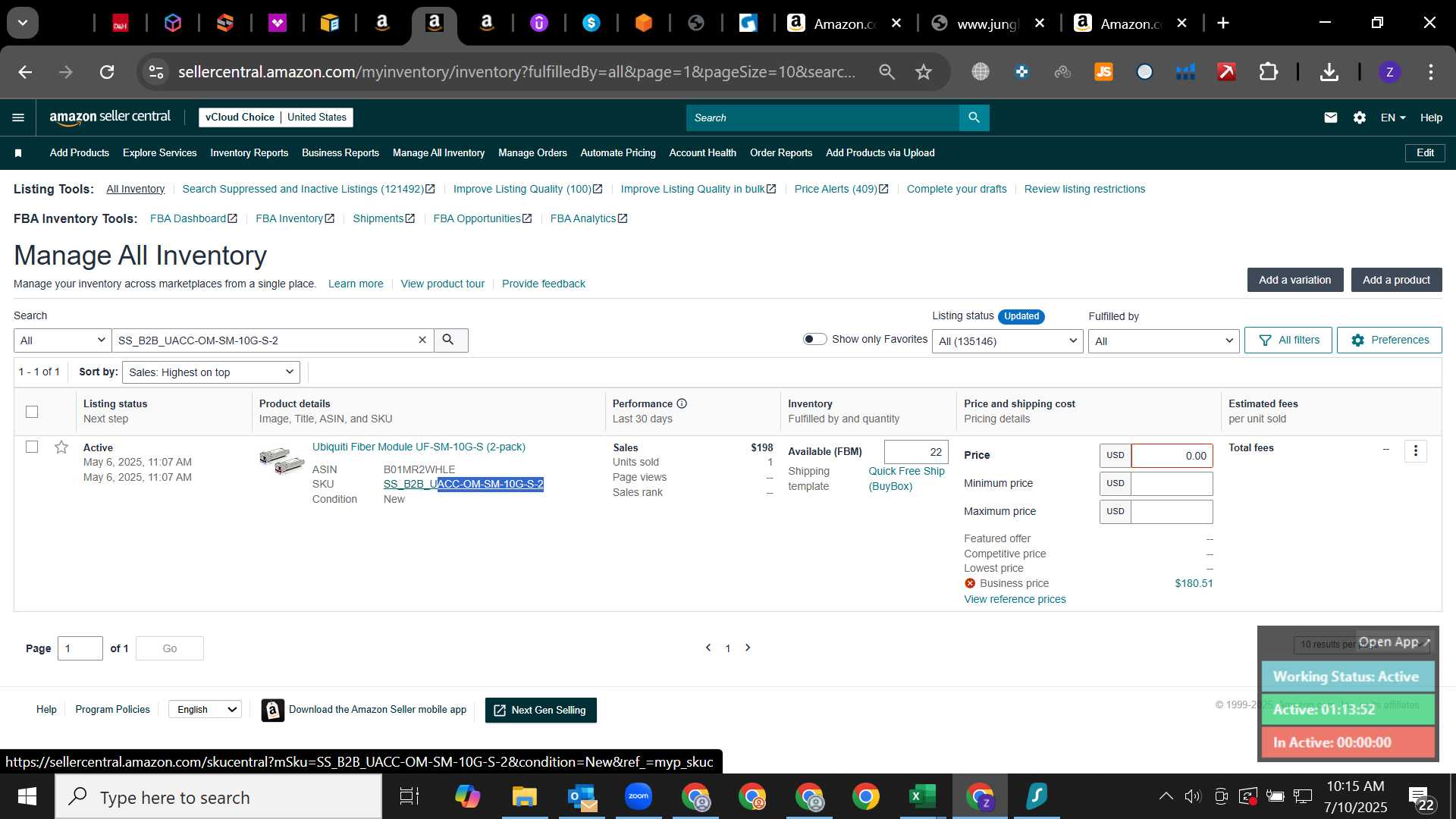
Task: Clear the SKU search text with the X icon
Action: pyautogui.click(x=422, y=340)
